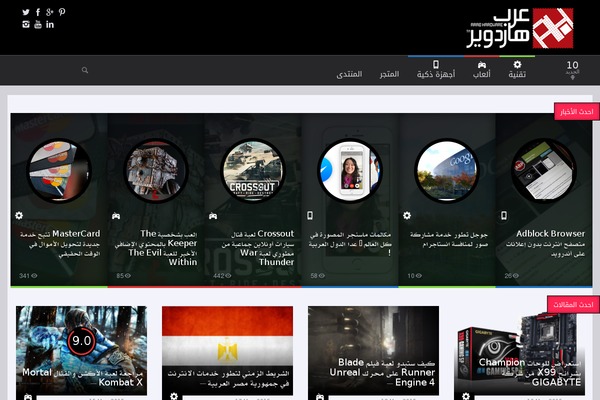
Task: Click the Pinterest icon
Action: [62, 12]
